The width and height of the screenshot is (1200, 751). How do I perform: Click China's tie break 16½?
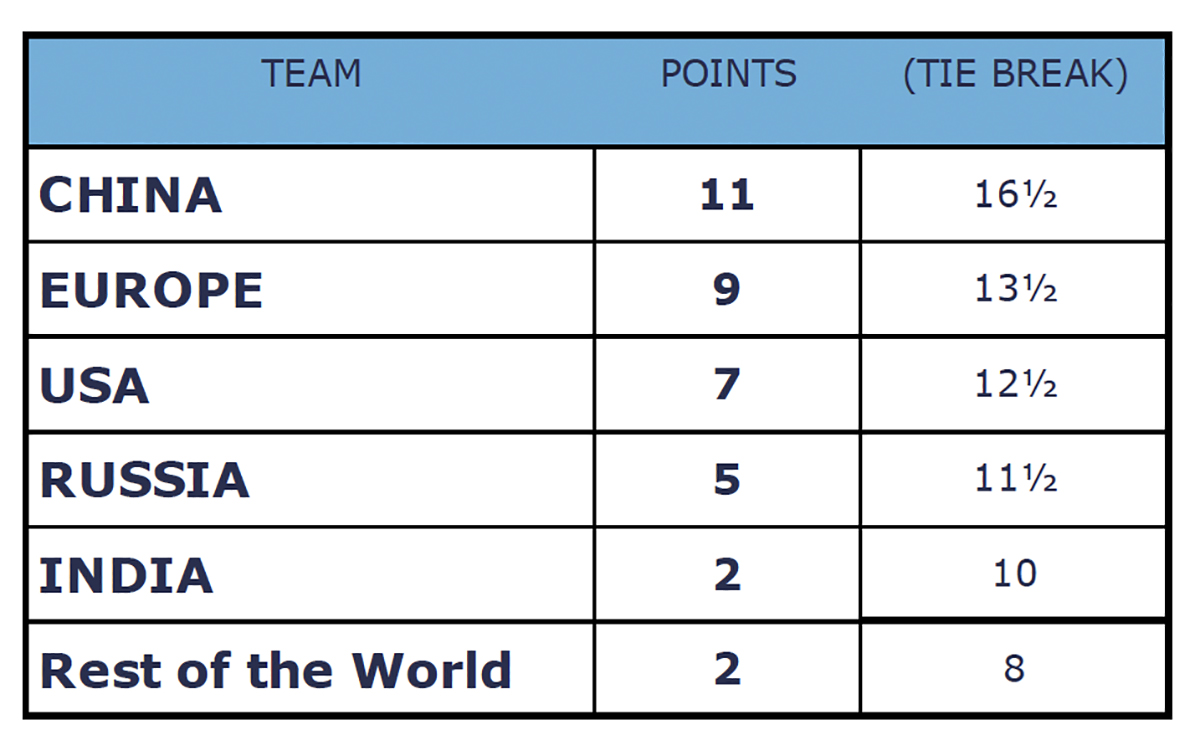pos(1015,194)
